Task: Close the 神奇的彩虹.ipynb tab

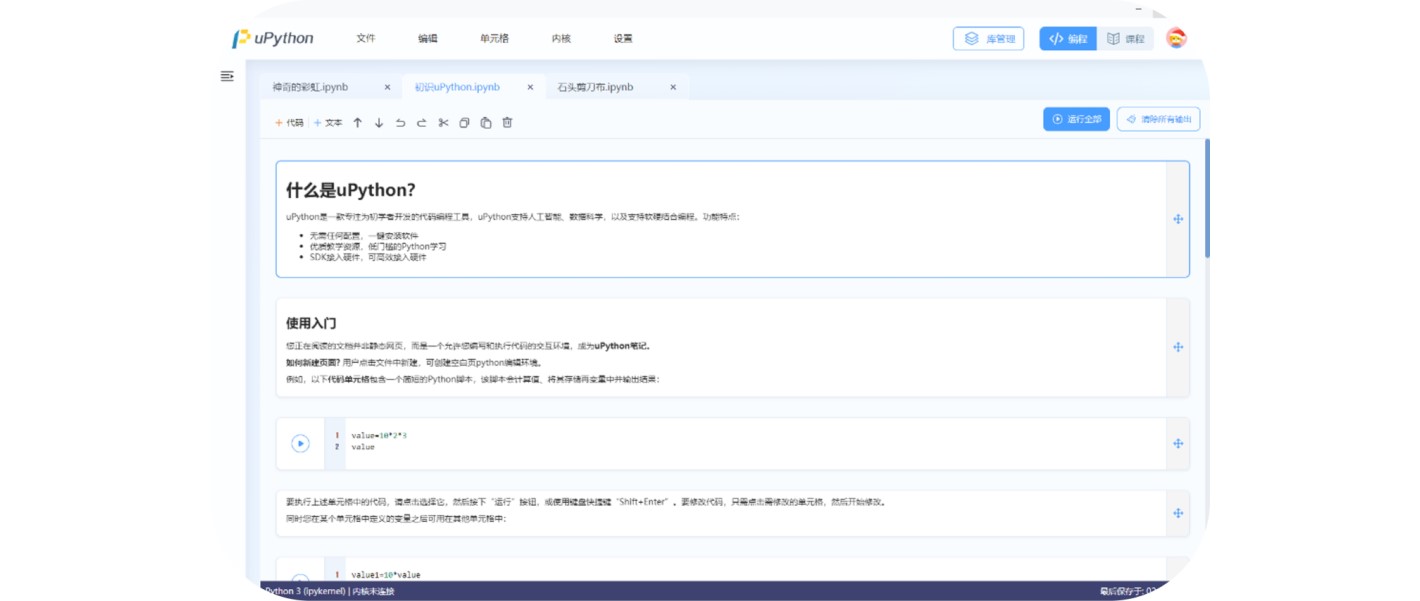Action: click(x=387, y=87)
